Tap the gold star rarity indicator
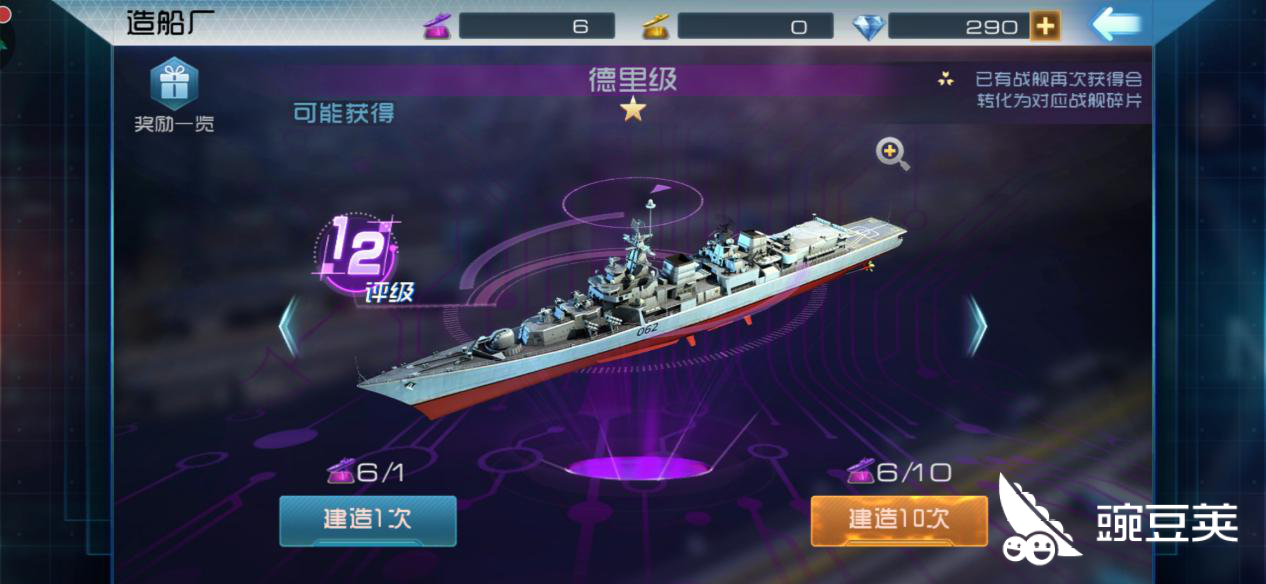Viewport: 1266px width, 584px height. click(x=633, y=110)
